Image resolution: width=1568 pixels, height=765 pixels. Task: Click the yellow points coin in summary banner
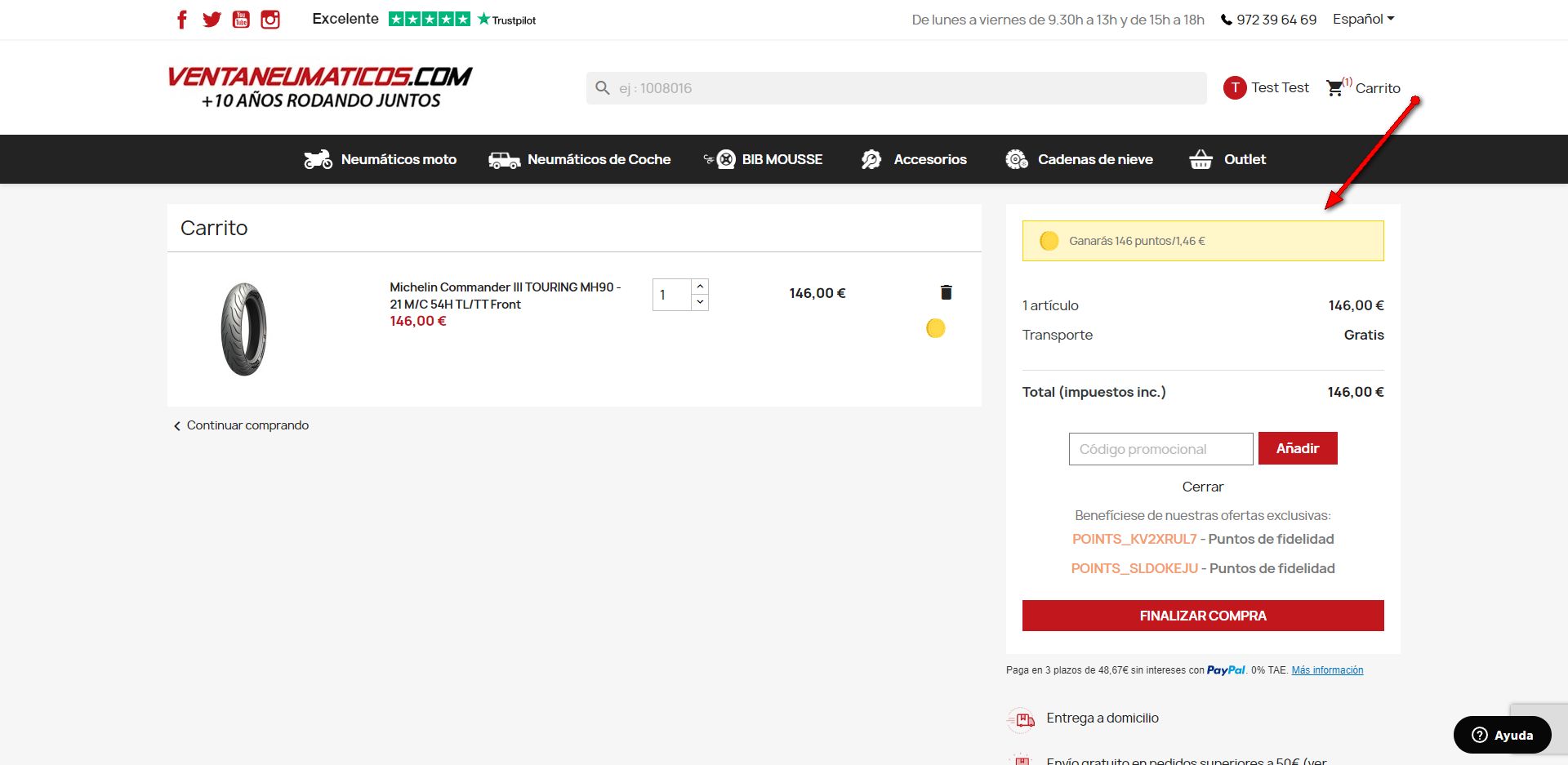pos(1049,241)
